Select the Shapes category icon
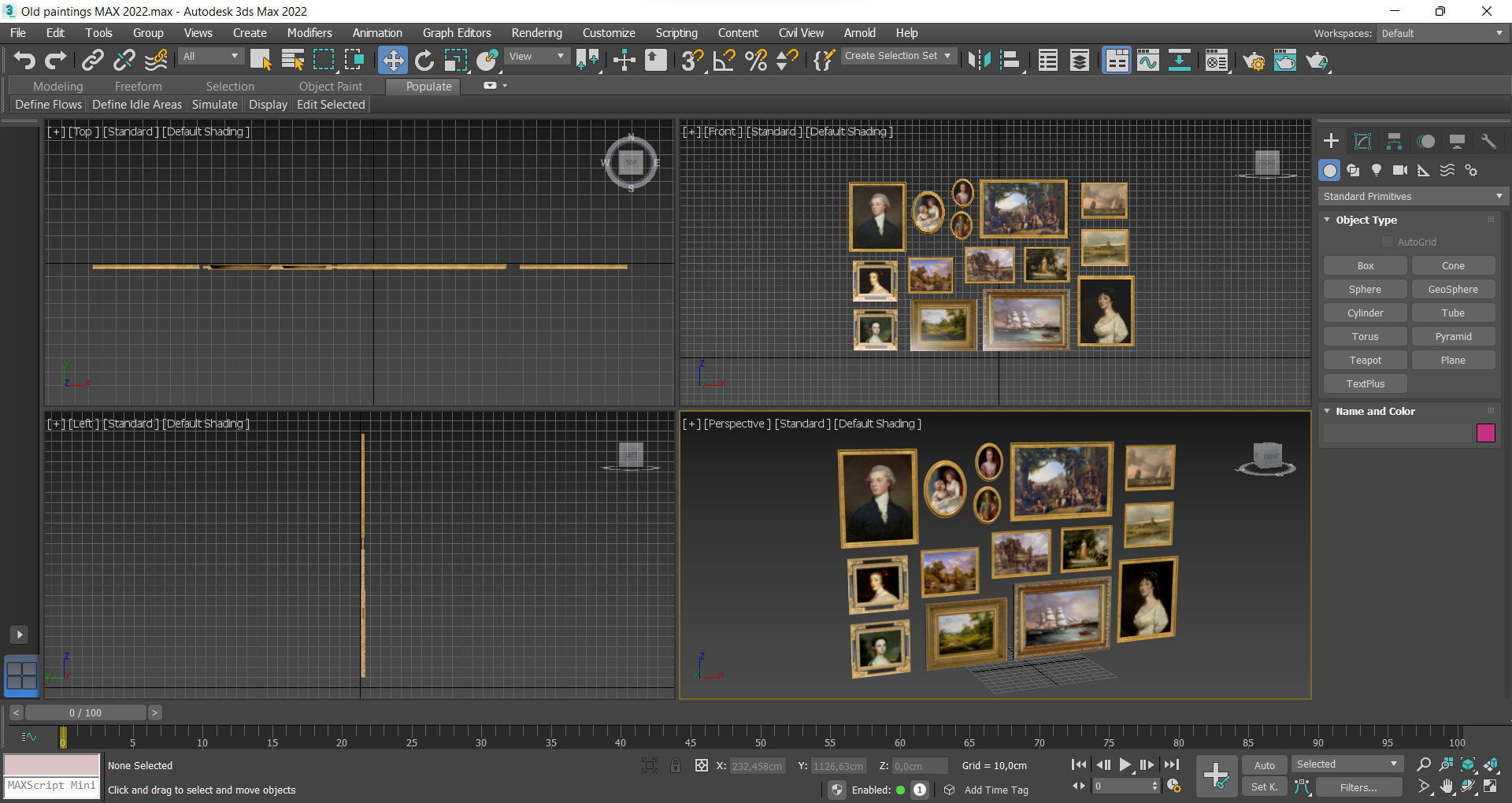This screenshot has height=803, width=1512. coord(1353,170)
